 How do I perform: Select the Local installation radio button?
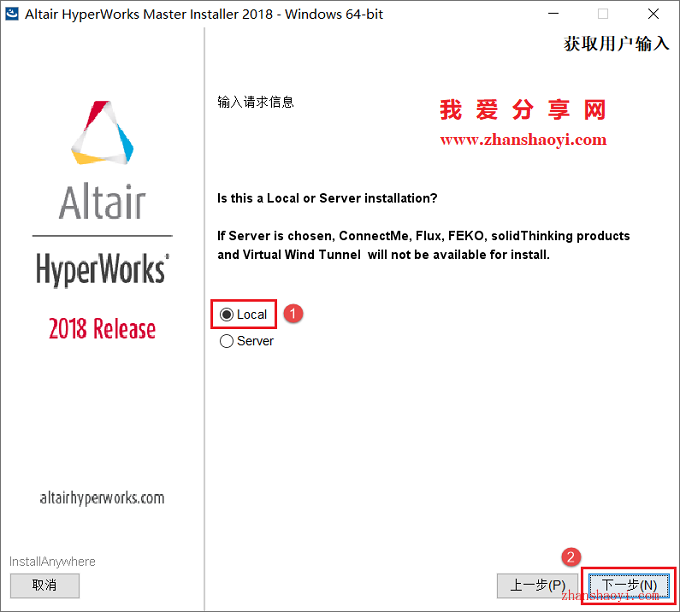(x=226, y=314)
